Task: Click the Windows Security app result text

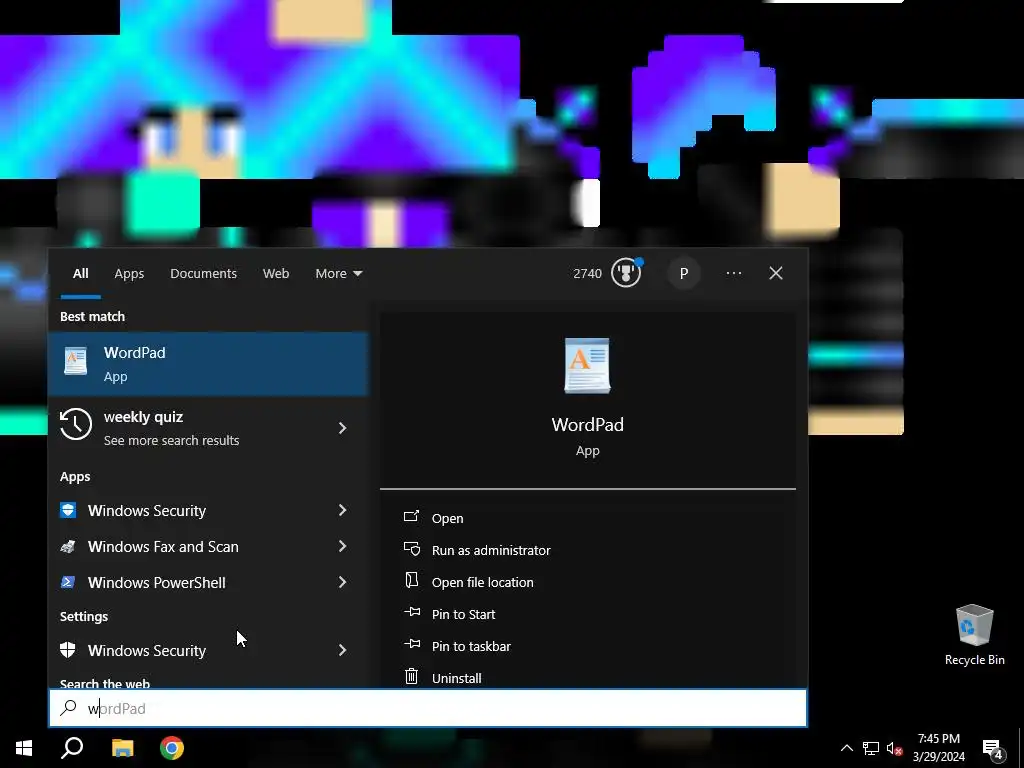Action: point(147,511)
